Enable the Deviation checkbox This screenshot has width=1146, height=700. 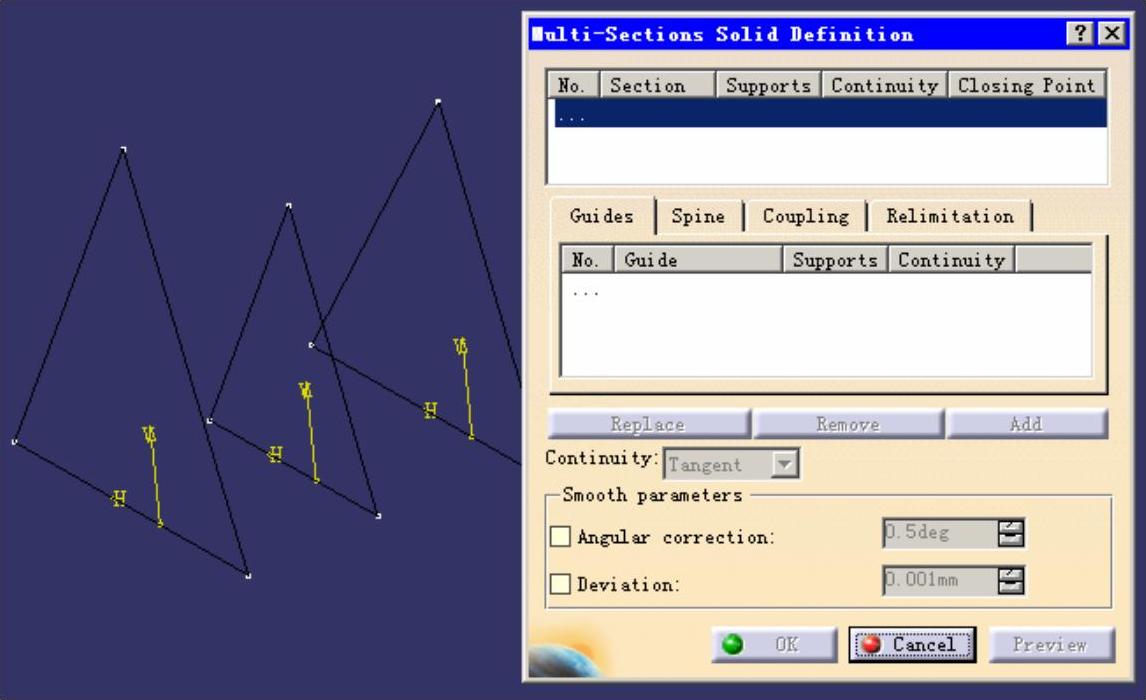tap(560, 584)
